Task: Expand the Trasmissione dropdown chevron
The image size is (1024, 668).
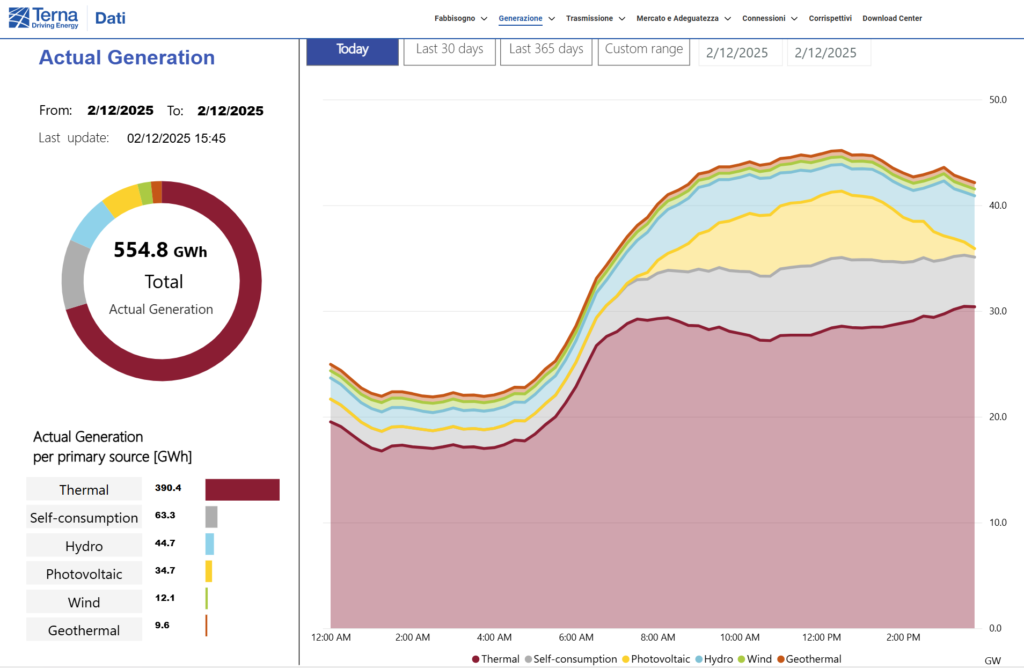Action: point(622,19)
